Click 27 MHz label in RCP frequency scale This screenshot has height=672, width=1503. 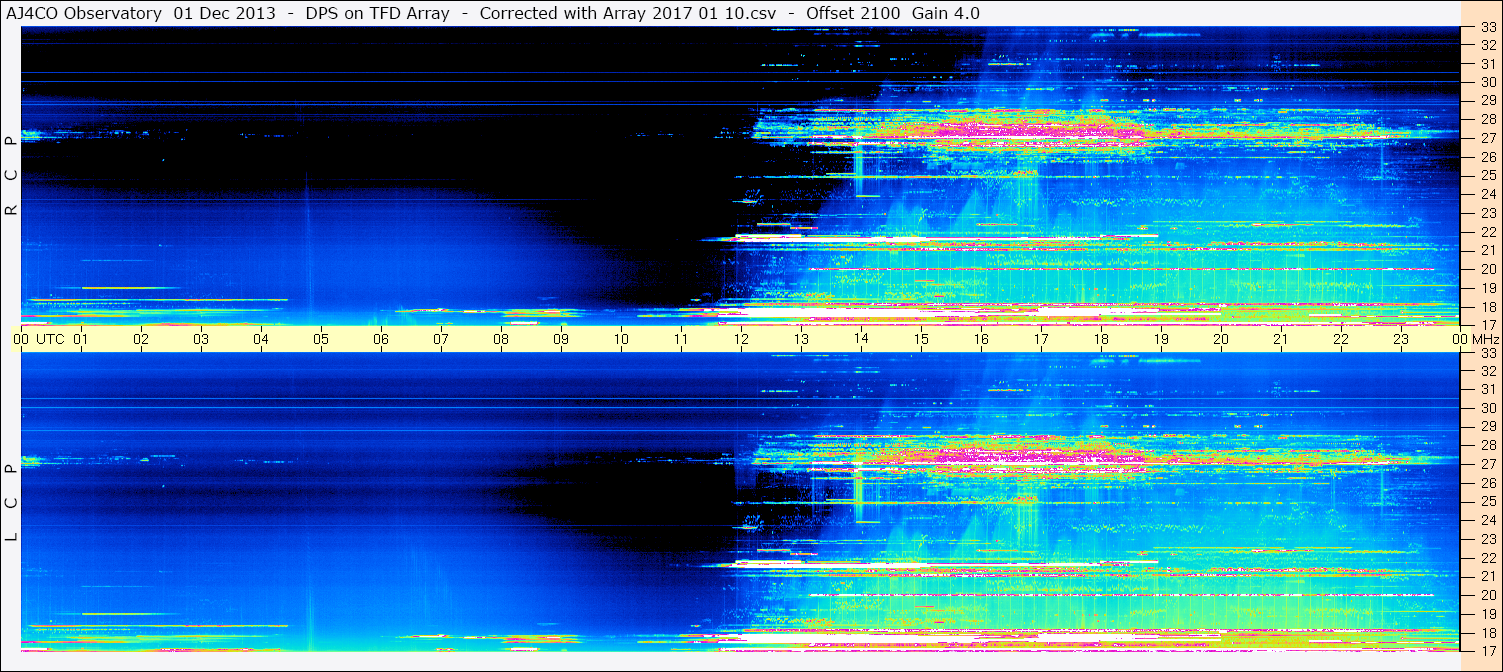click(1487, 138)
